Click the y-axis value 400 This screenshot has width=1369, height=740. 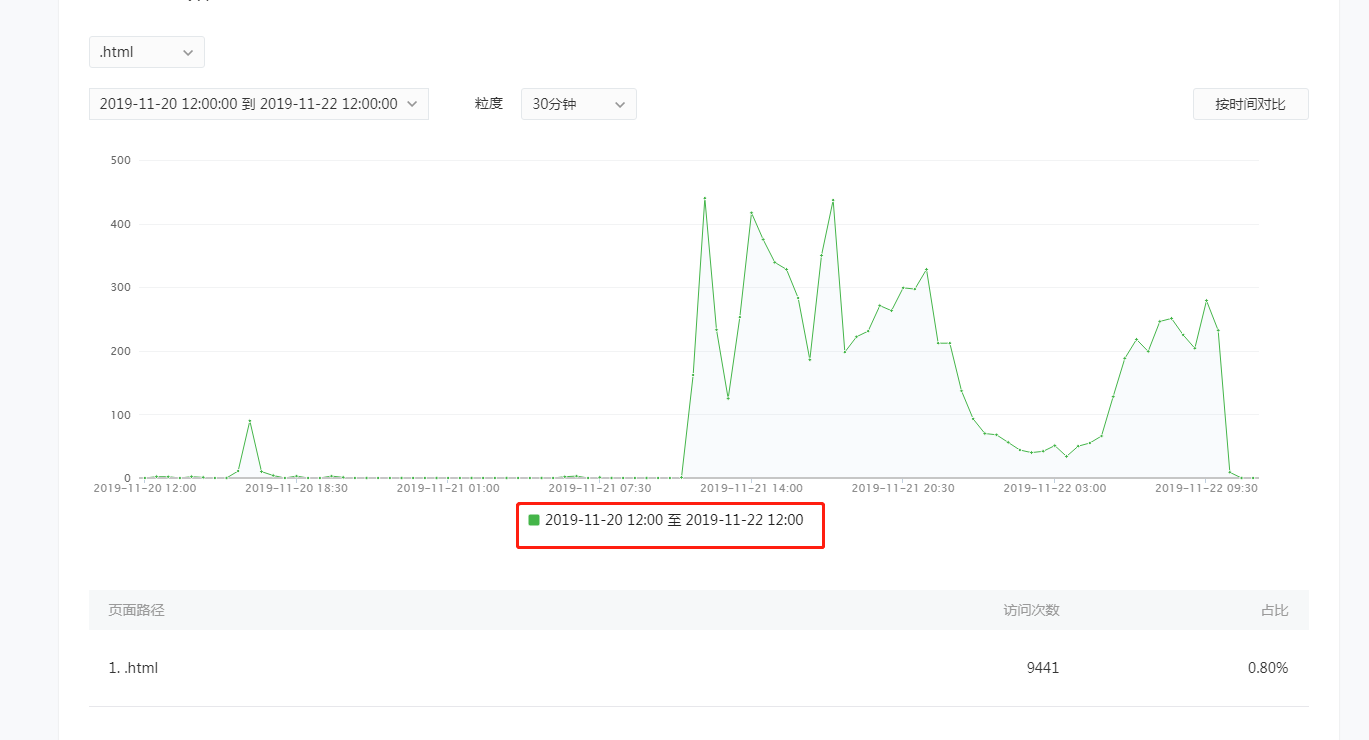point(120,224)
